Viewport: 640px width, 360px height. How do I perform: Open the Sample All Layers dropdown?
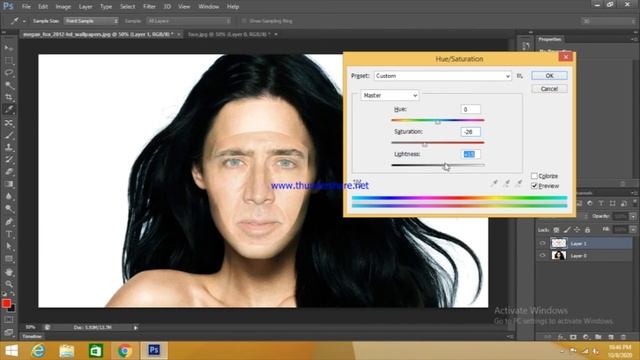coord(189,21)
